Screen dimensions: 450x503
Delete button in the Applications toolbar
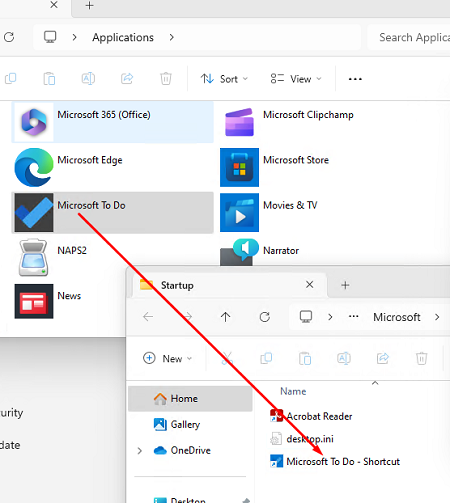pyautogui.click(x=166, y=79)
